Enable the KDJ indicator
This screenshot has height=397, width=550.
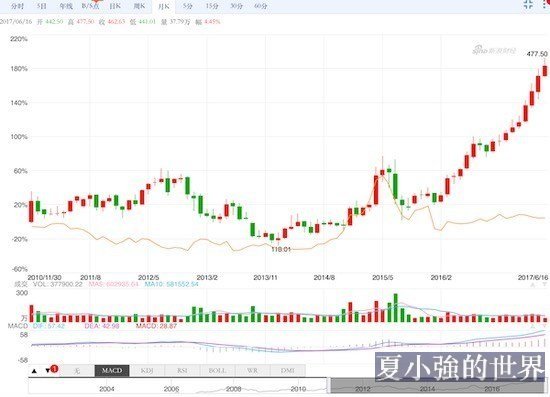coord(147,371)
